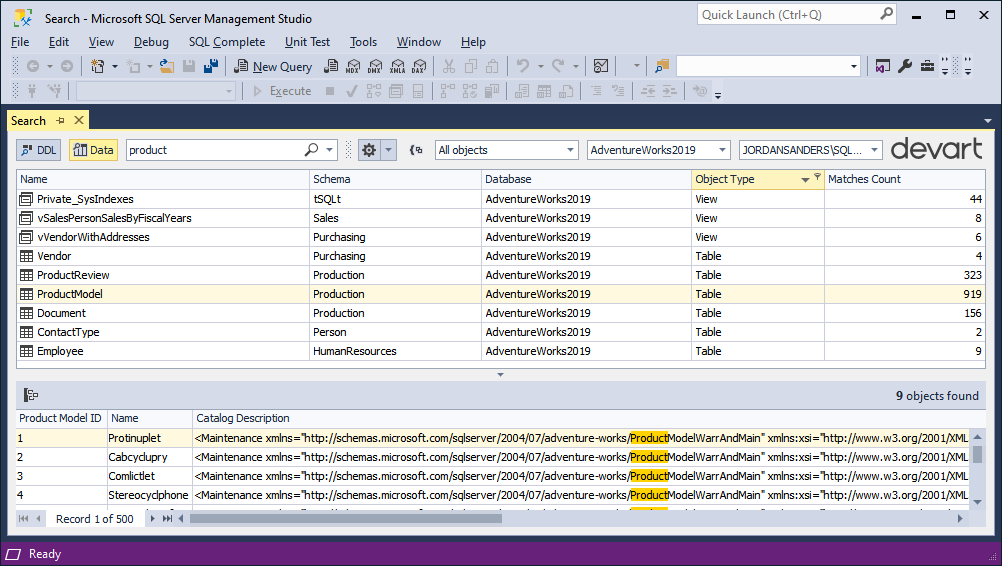This screenshot has height=566, width=1002.
Task: Click the Database Engine Query icon
Action: coord(331,66)
